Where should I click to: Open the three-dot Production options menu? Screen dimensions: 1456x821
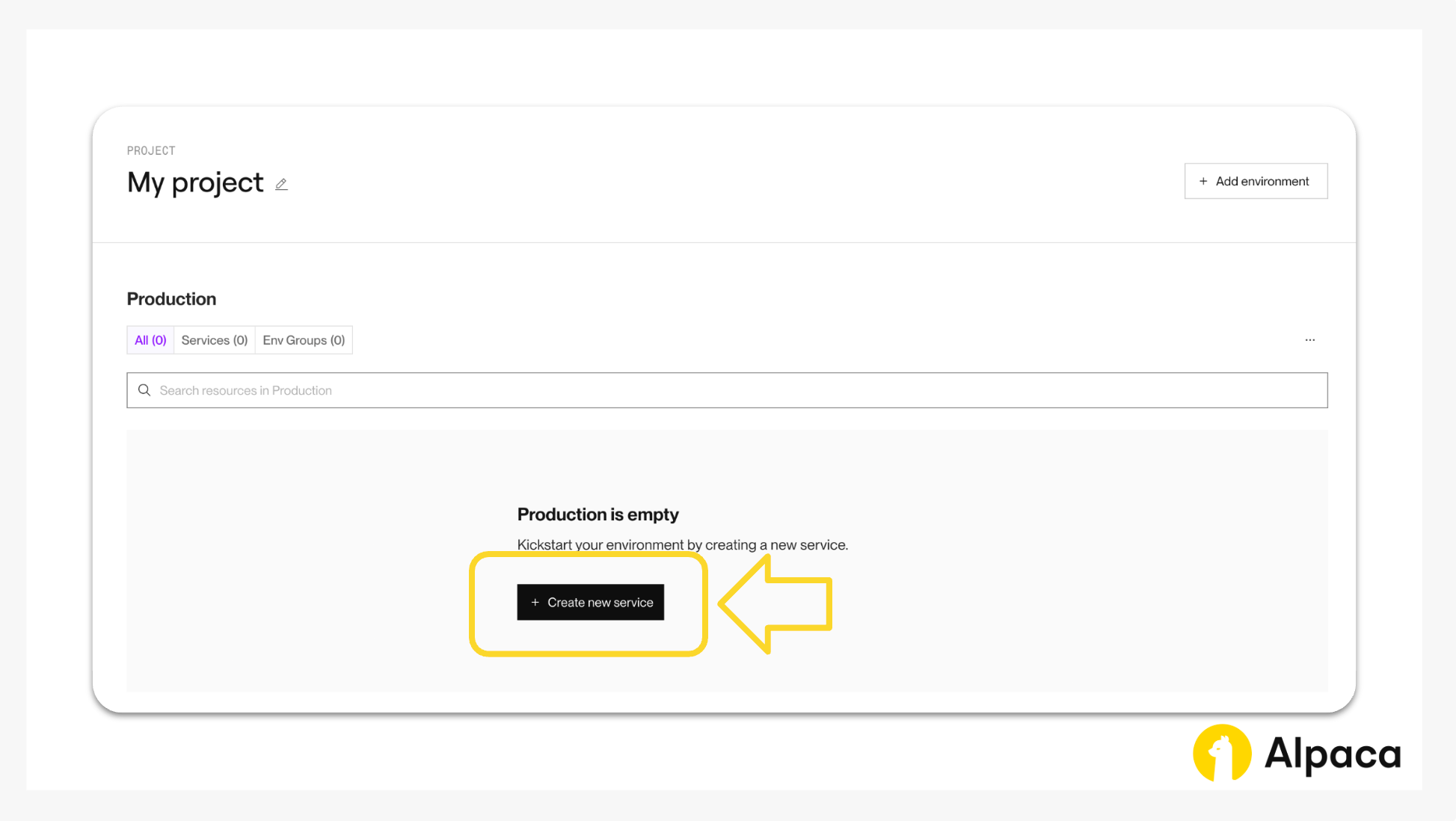[x=1309, y=340]
